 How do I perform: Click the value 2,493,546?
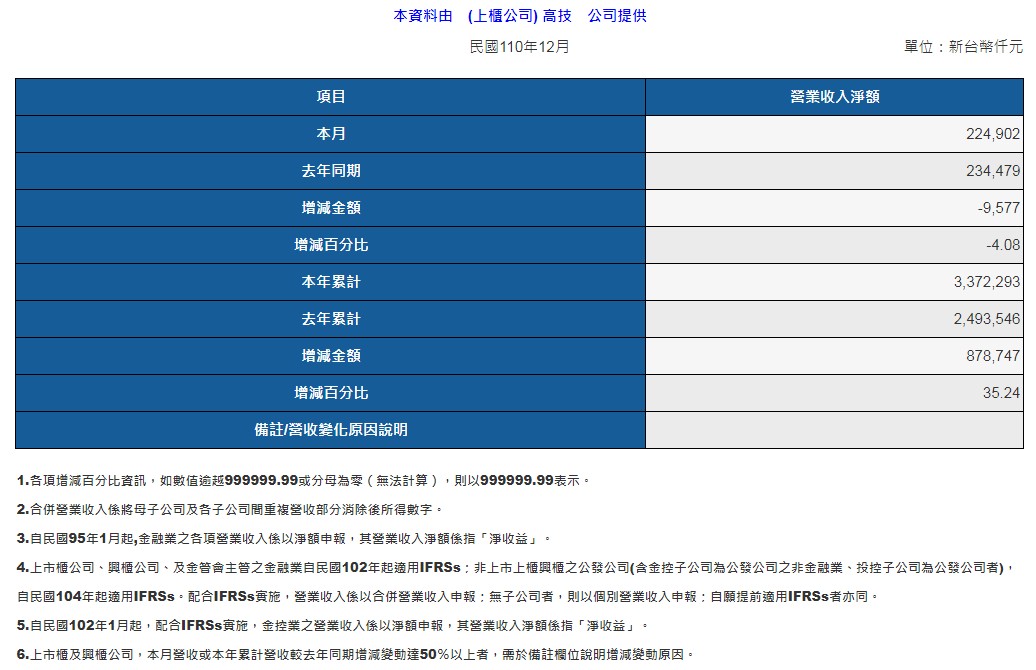tap(986, 319)
